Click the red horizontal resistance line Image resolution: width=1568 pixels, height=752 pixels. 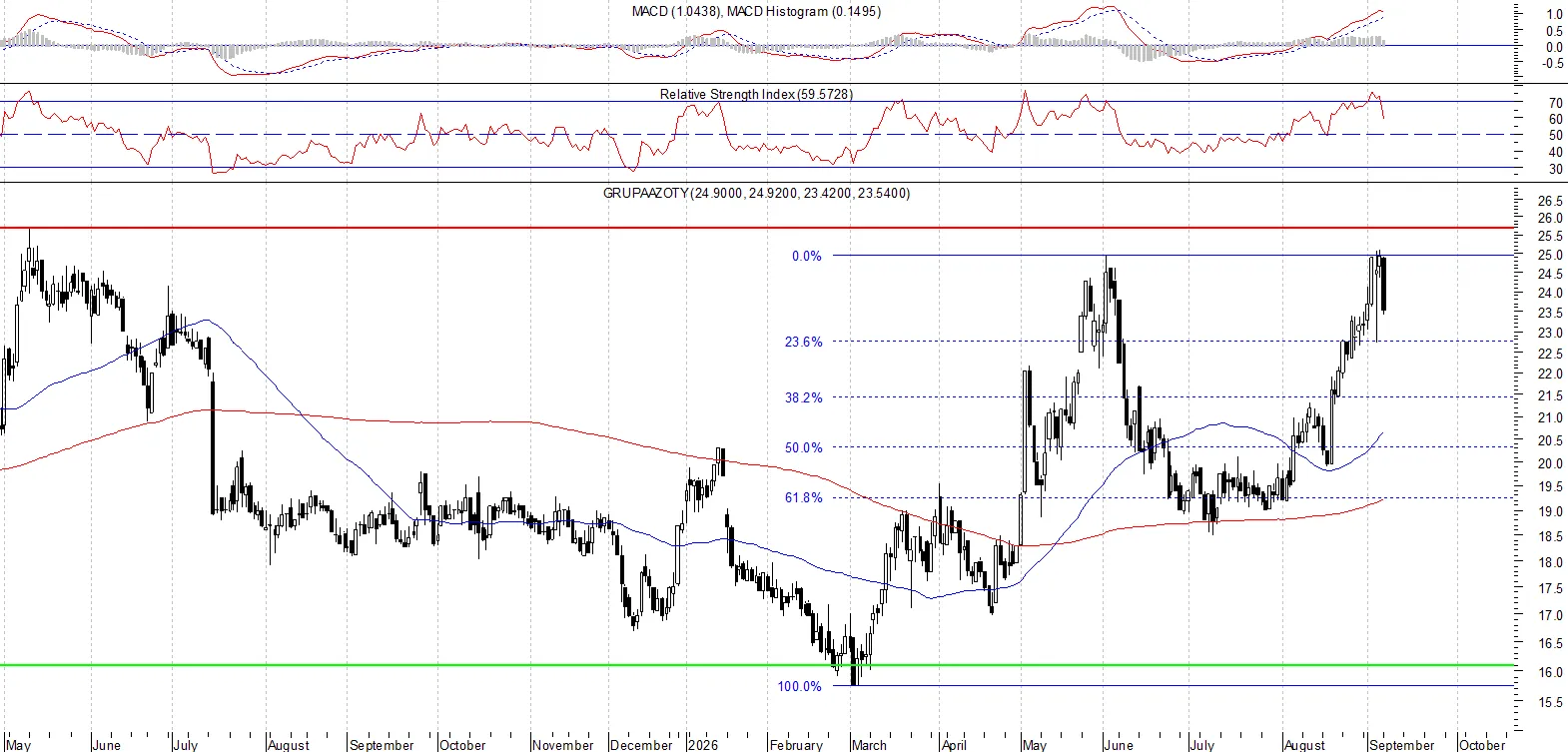[x=757, y=228]
